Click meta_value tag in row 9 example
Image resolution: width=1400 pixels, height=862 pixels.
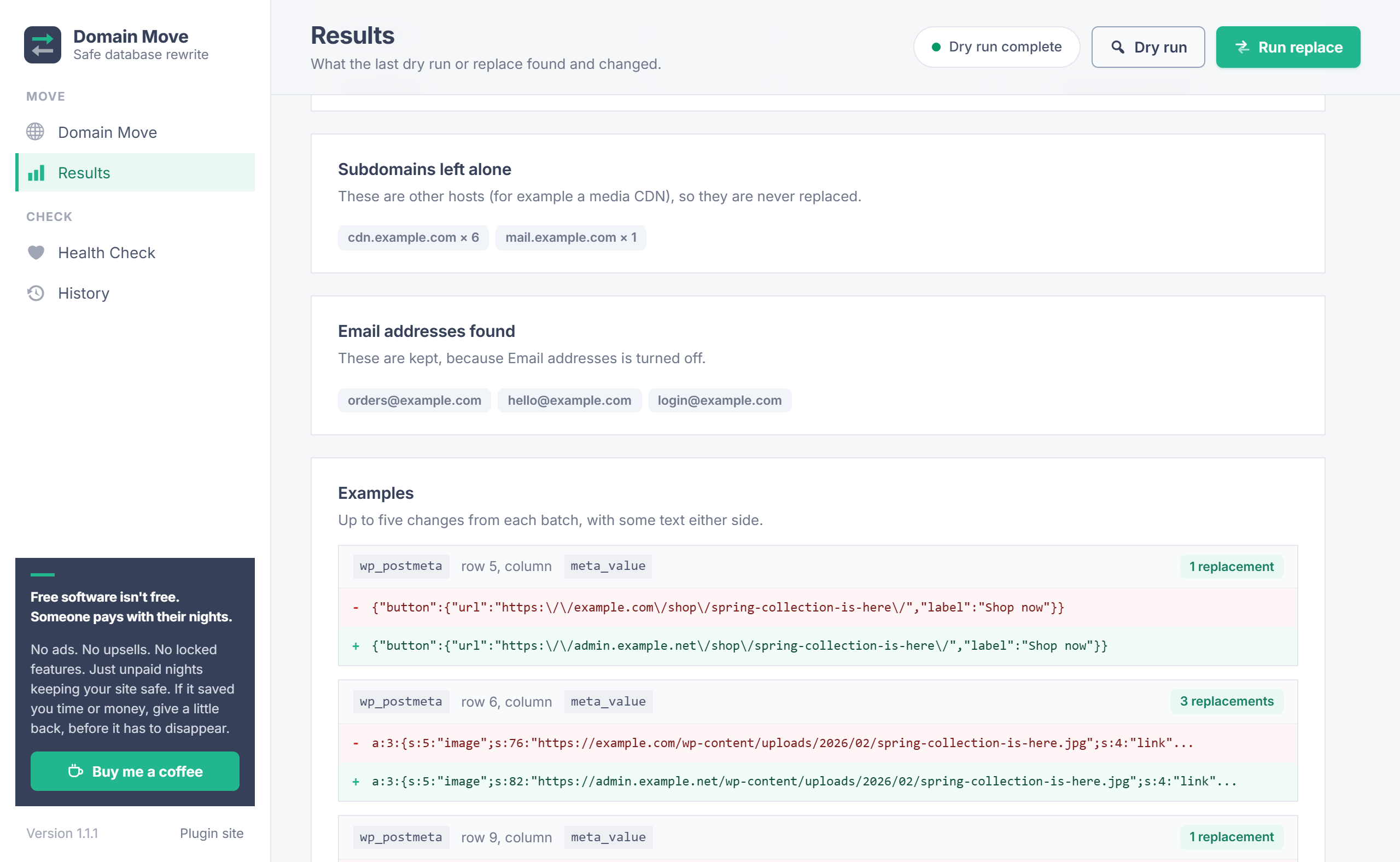point(608,837)
